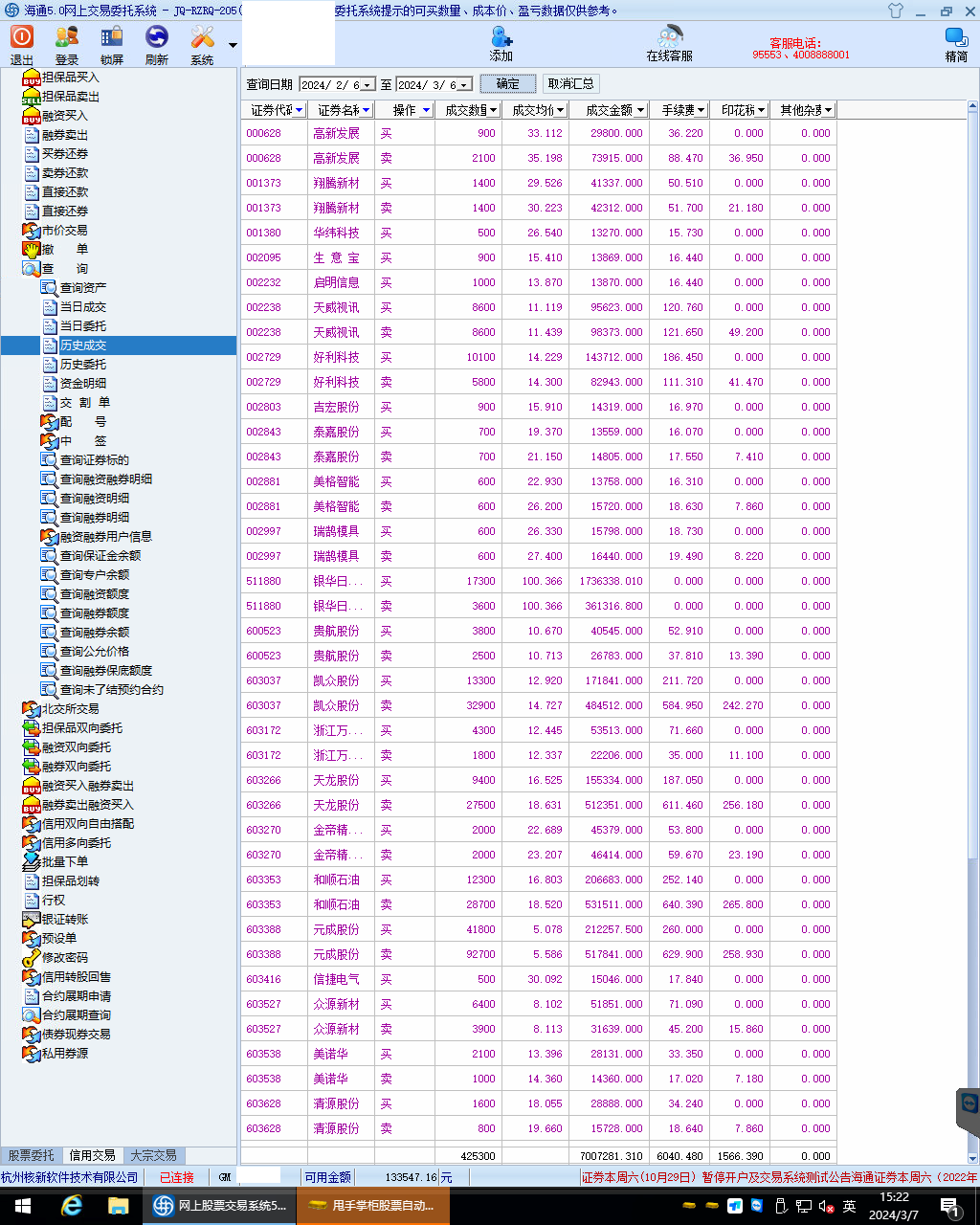Open 担保品双向委托 item
Screen dimensions: 980x1225
pos(82,727)
